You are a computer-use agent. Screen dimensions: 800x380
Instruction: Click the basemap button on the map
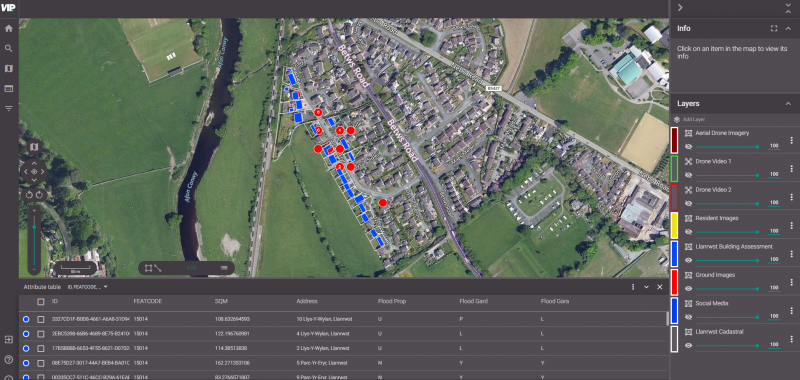(x=34, y=147)
